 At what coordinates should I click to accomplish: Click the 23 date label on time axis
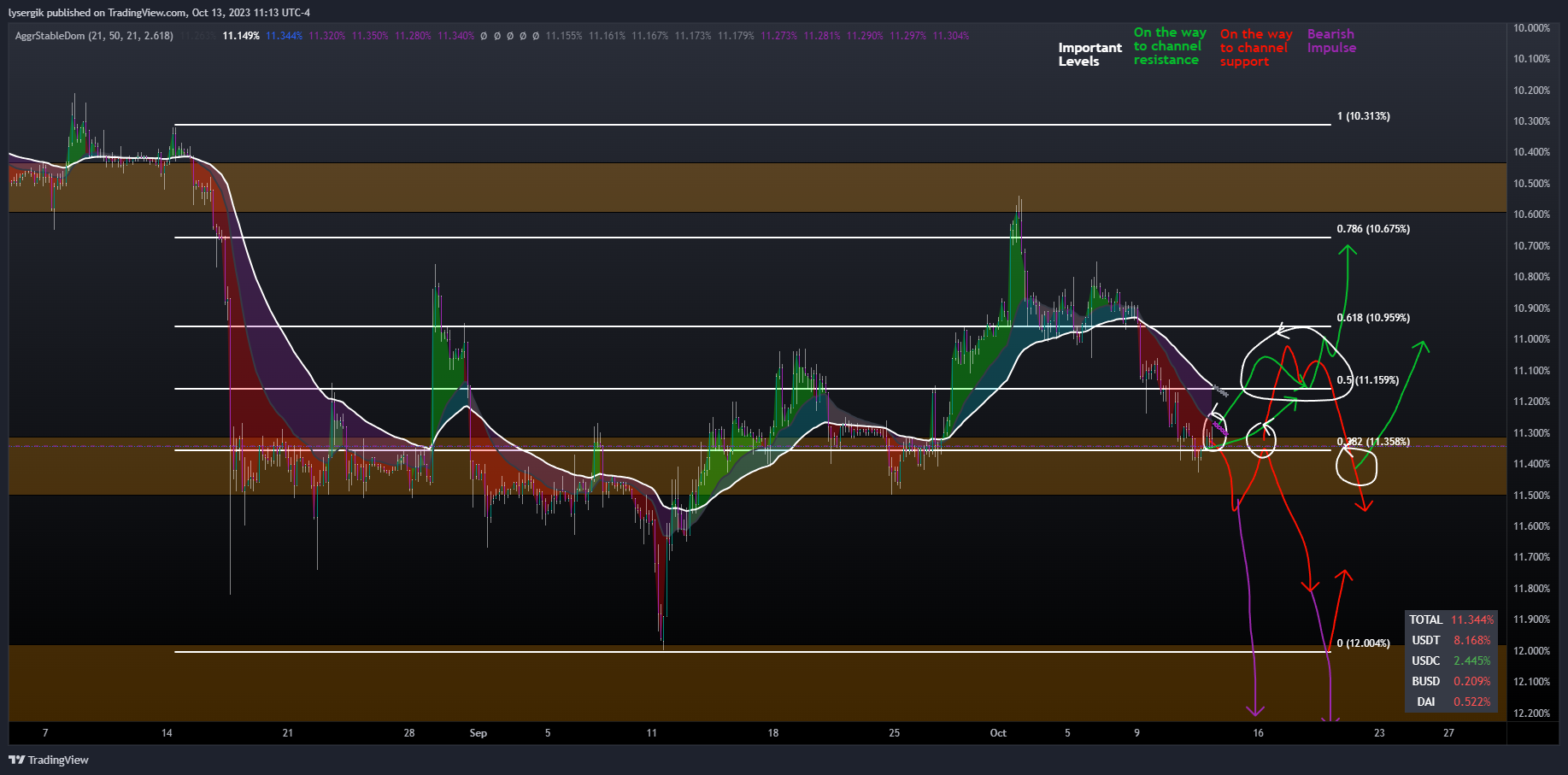1379,733
